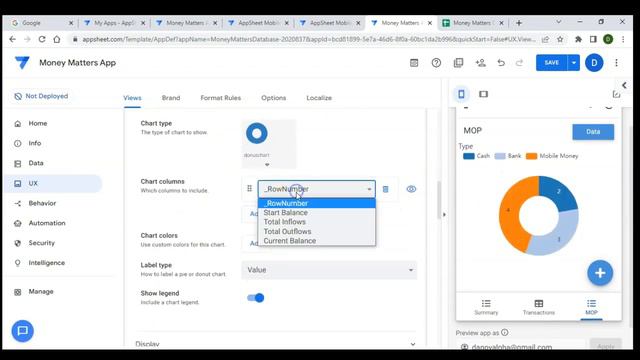Expand chart type dropdown arrow below donutchart
The height and width of the screenshot is (360, 640).
[267, 164]
